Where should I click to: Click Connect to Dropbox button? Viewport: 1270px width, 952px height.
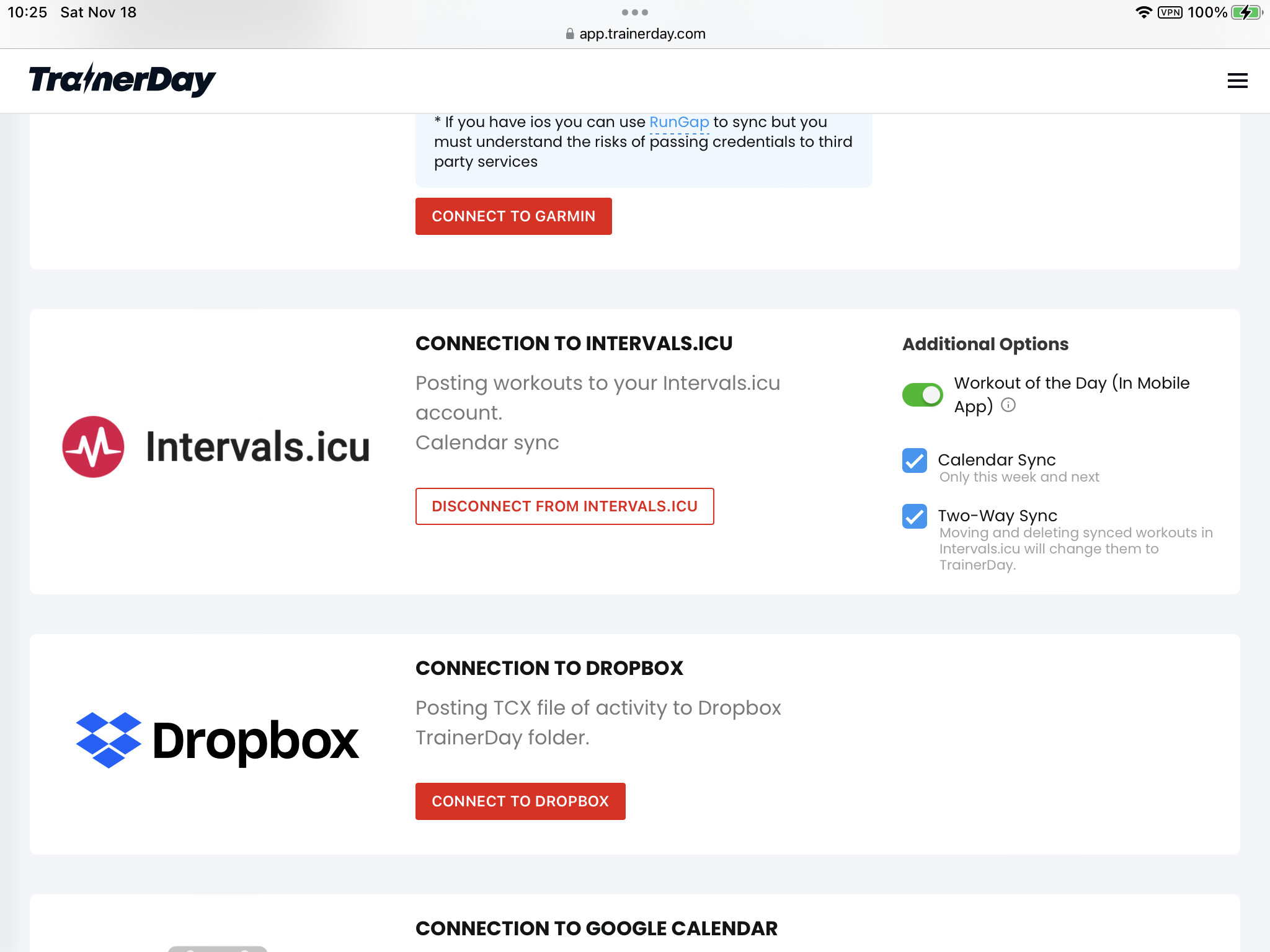point(520,801)
